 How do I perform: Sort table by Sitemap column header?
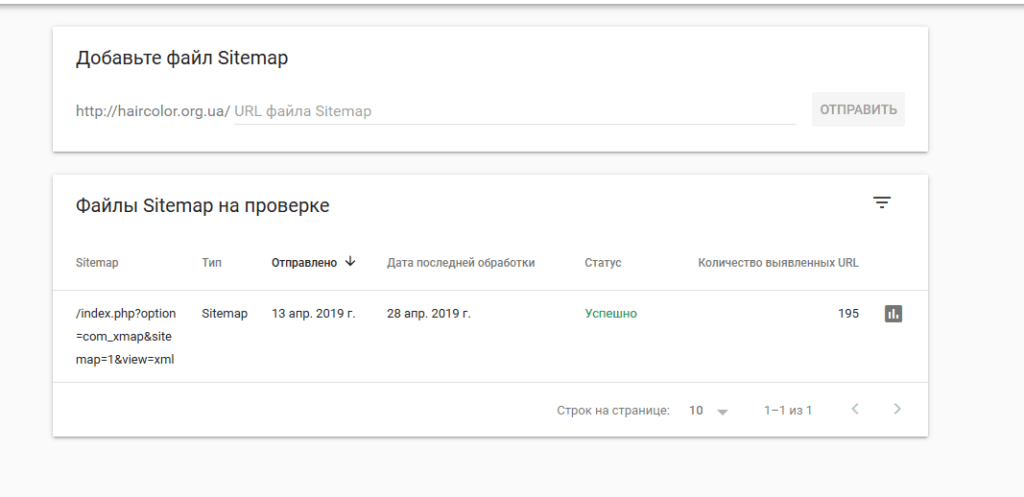[x=97, y=263]
